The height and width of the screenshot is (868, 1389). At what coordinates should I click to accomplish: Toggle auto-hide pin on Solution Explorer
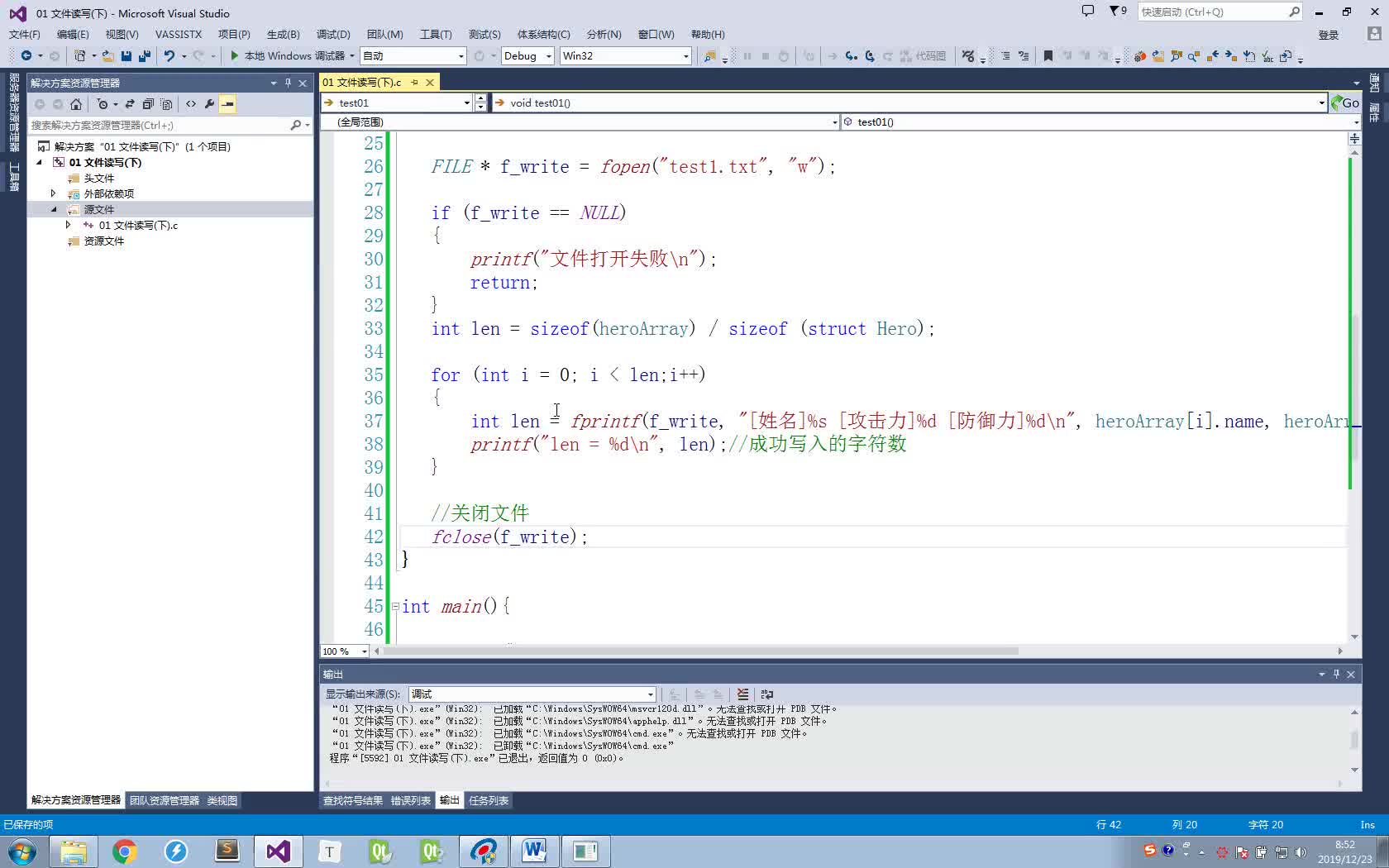[x=288, y=83]
